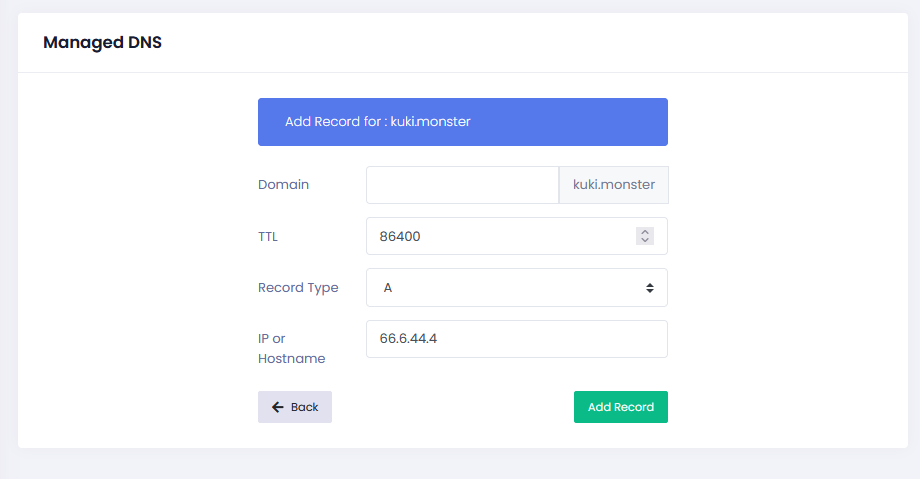
Task: Submit with the green Add Record button
Action: point(620,407)
